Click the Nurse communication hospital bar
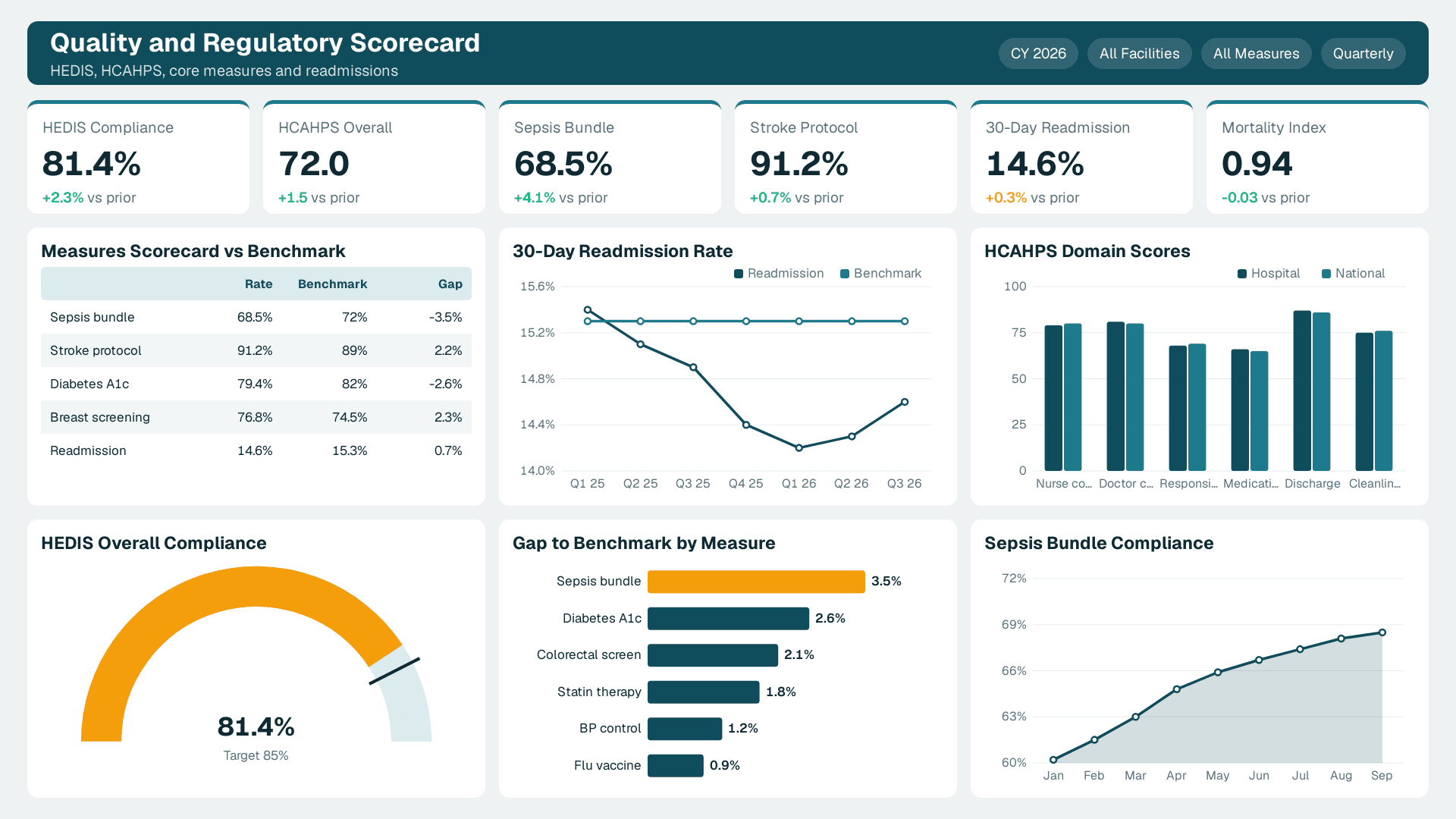 pos(1053,398)
